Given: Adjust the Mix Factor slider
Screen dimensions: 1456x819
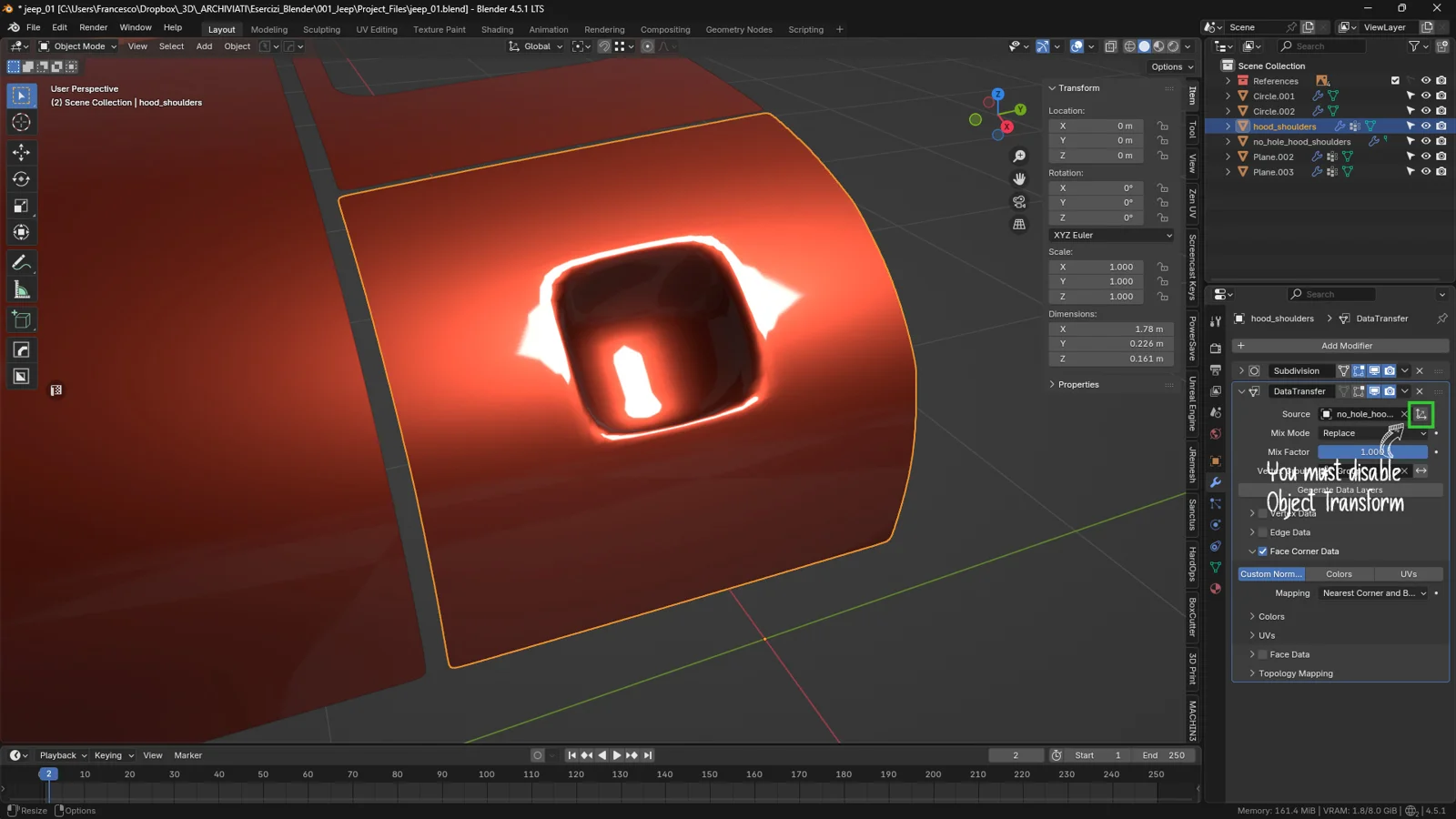Looking at the screenshot, I should tap(1372, 452).
